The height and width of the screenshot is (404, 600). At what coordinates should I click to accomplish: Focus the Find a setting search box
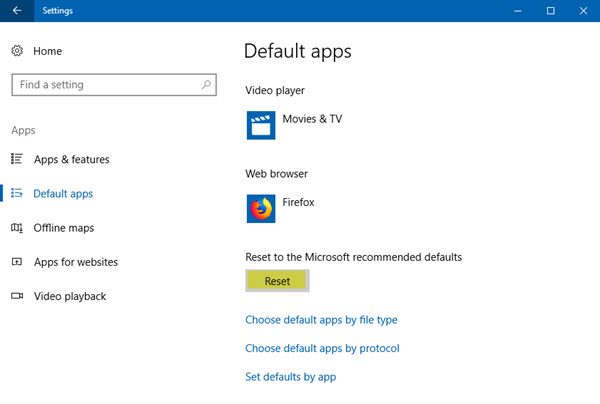[x=105, y=85]
